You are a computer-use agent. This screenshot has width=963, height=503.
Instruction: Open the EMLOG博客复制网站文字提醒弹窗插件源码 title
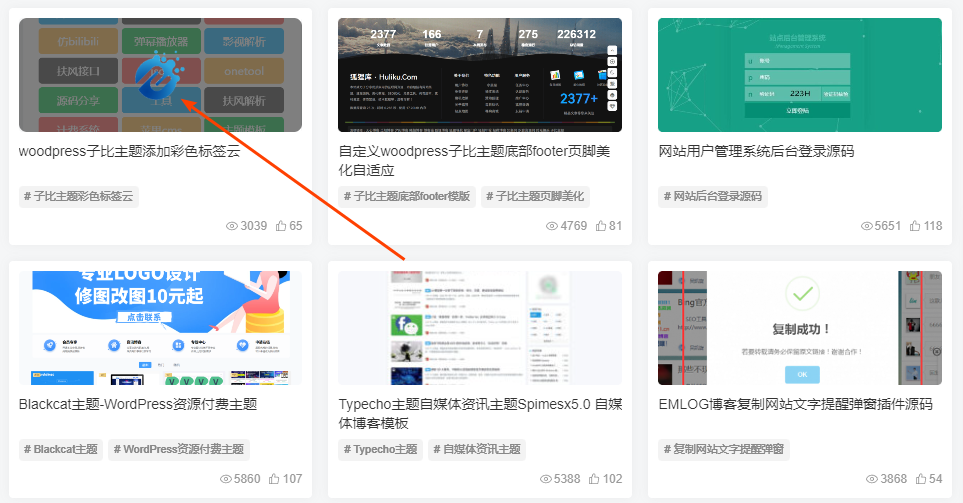click(x=795, y=404)
